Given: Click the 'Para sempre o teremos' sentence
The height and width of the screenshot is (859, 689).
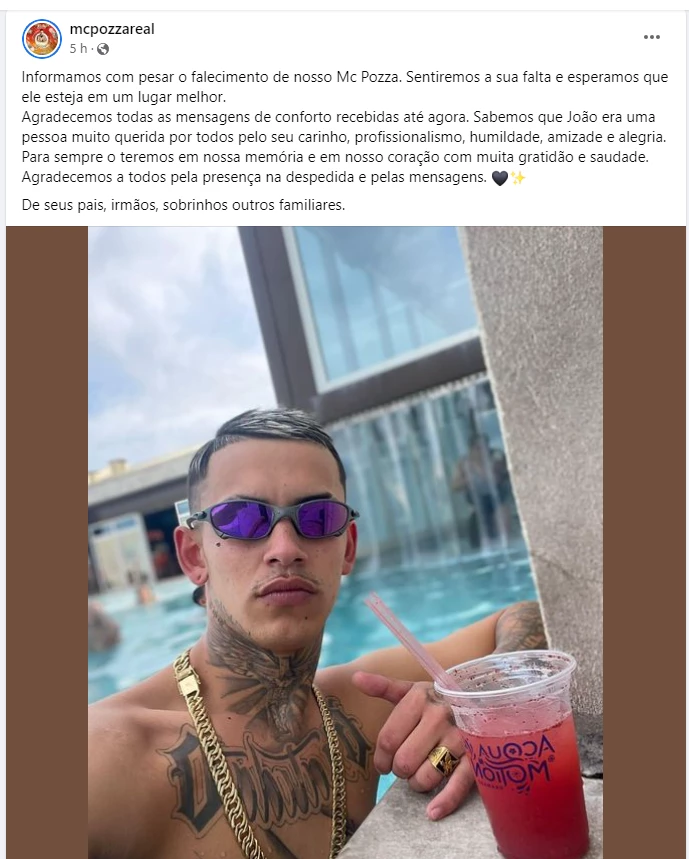Looking at the screenshot, I should (335, 157).
